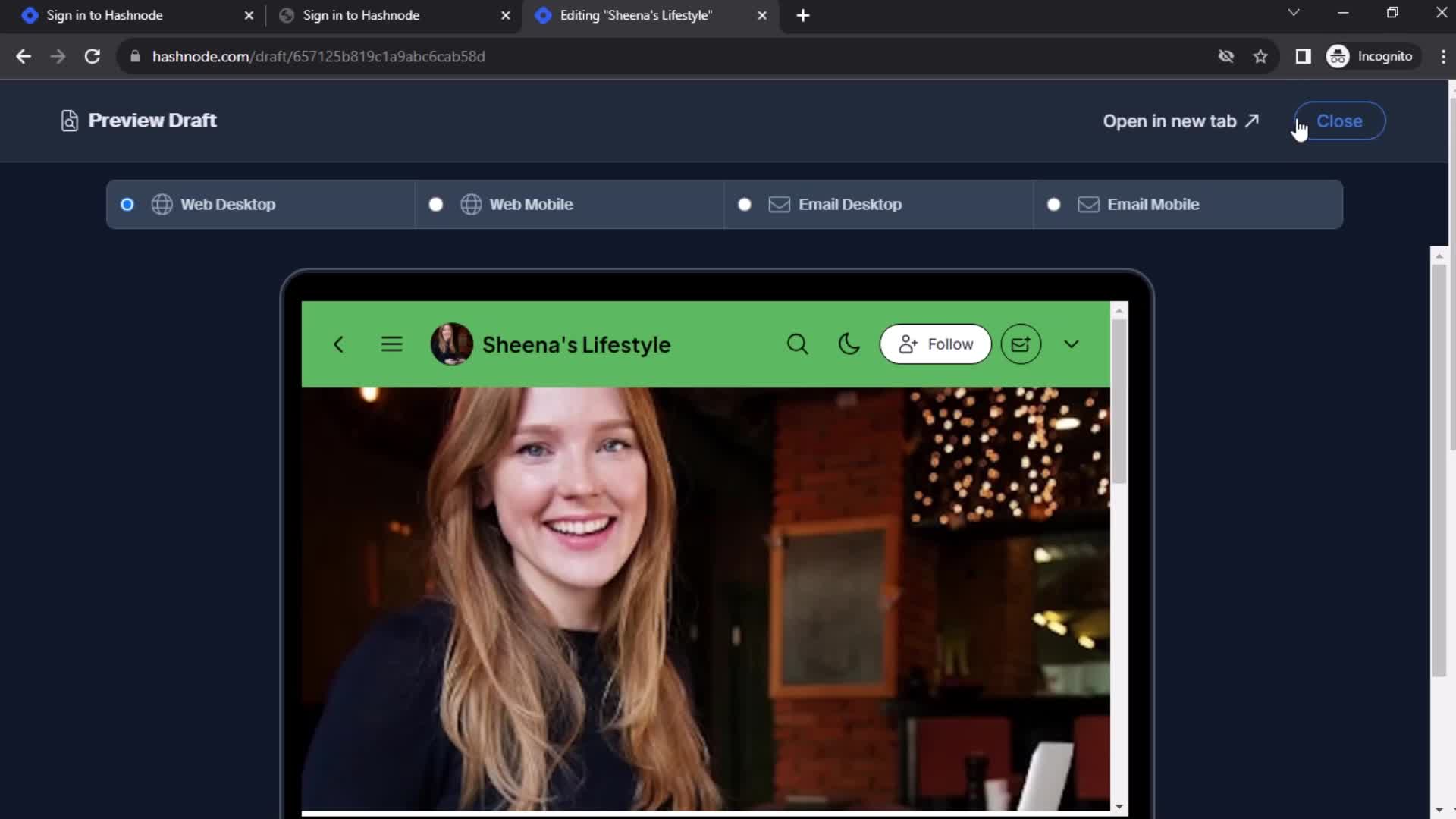Open the Chrome three-dot menu
The image size is (1456, 819).
[1442, 56]
